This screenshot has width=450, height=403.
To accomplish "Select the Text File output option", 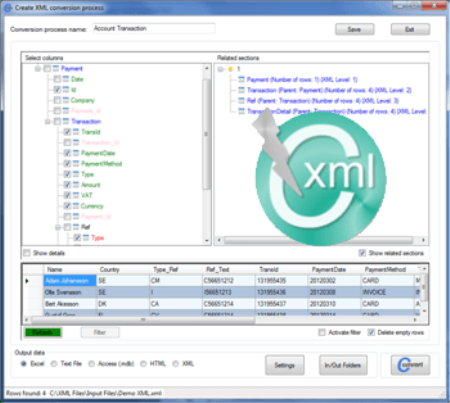I will coord(54,364).
